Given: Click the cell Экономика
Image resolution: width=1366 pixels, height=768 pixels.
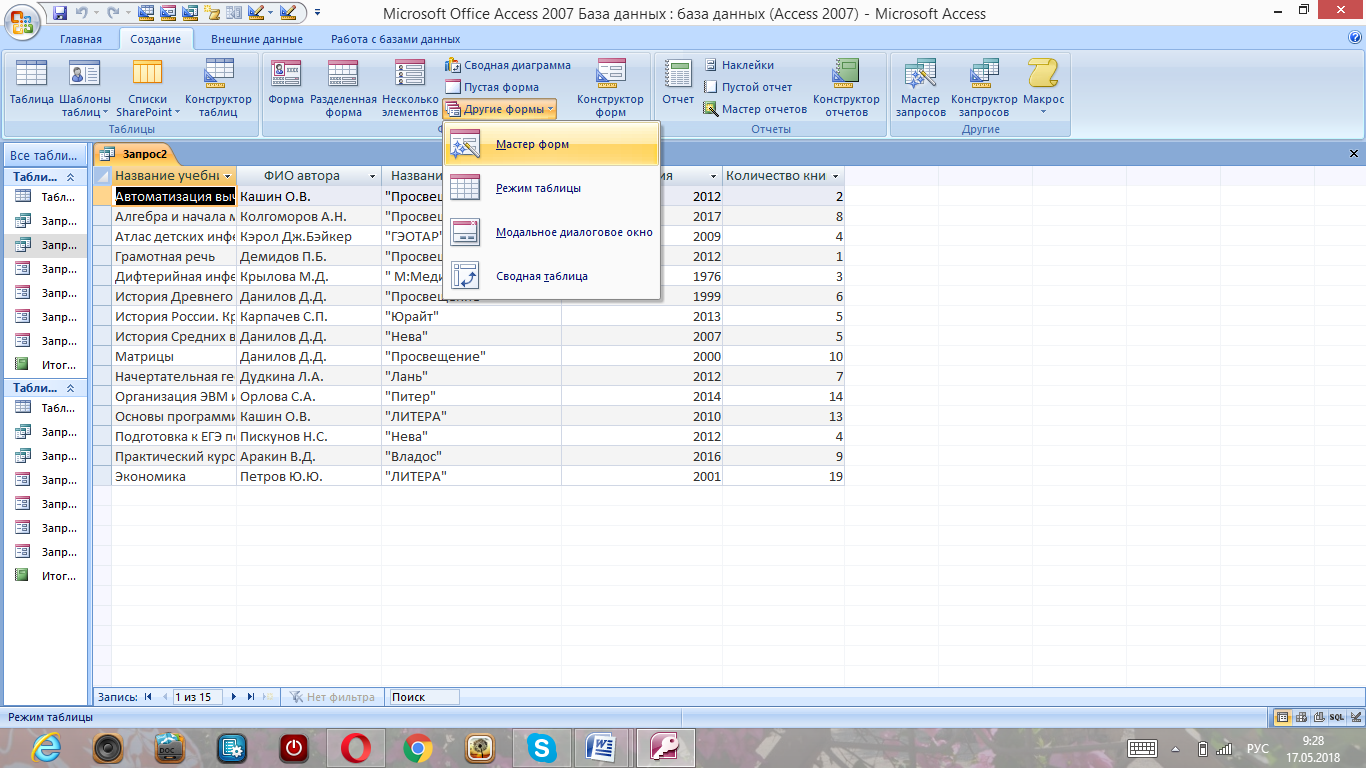Looking at the screenshot, I should tap(174, 476).
